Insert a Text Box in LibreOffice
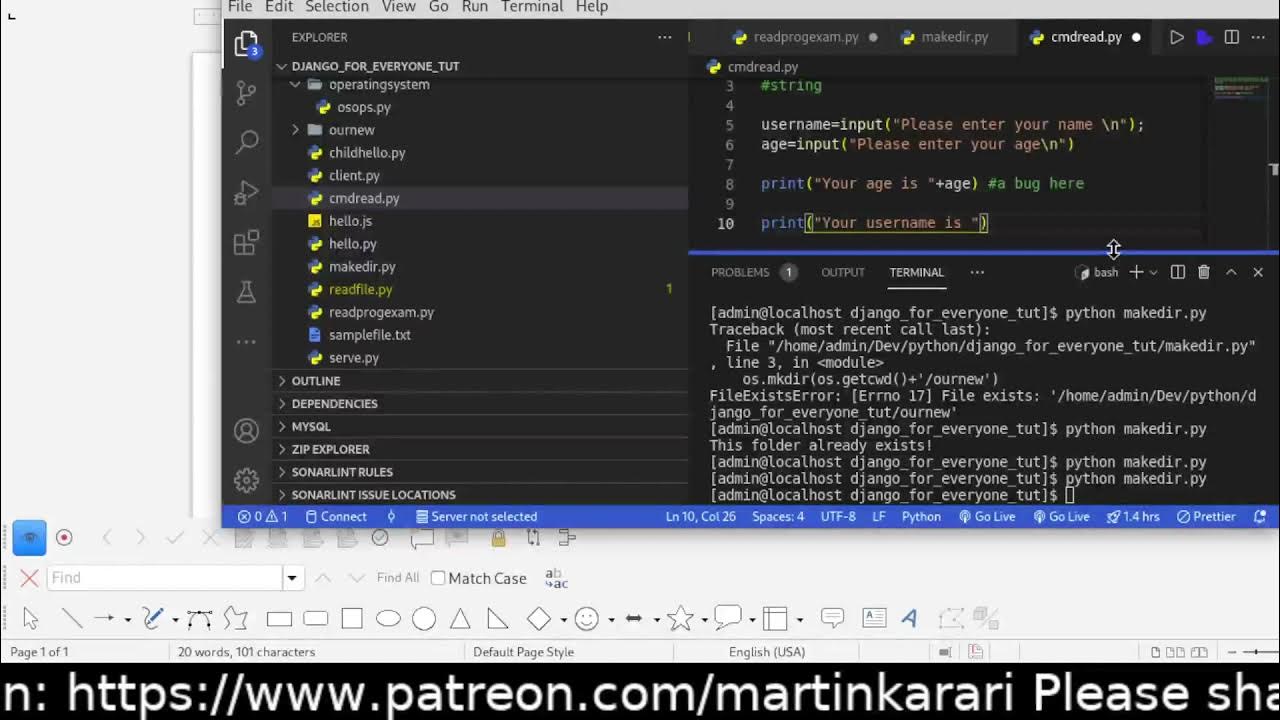The height and width of the screenshot is (720, 1280). click(874, 619)
